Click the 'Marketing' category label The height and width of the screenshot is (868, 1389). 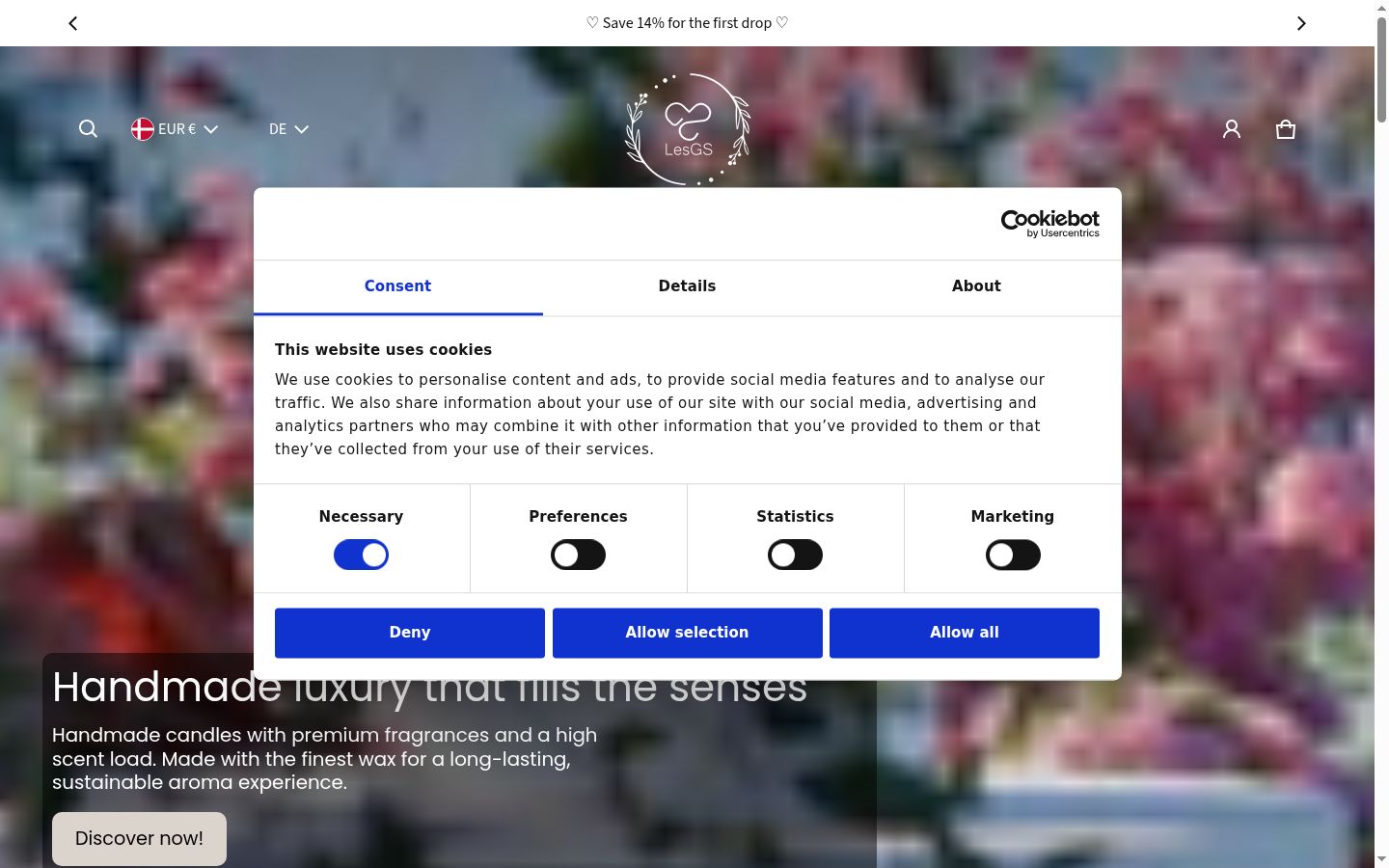pos(1013,517)
